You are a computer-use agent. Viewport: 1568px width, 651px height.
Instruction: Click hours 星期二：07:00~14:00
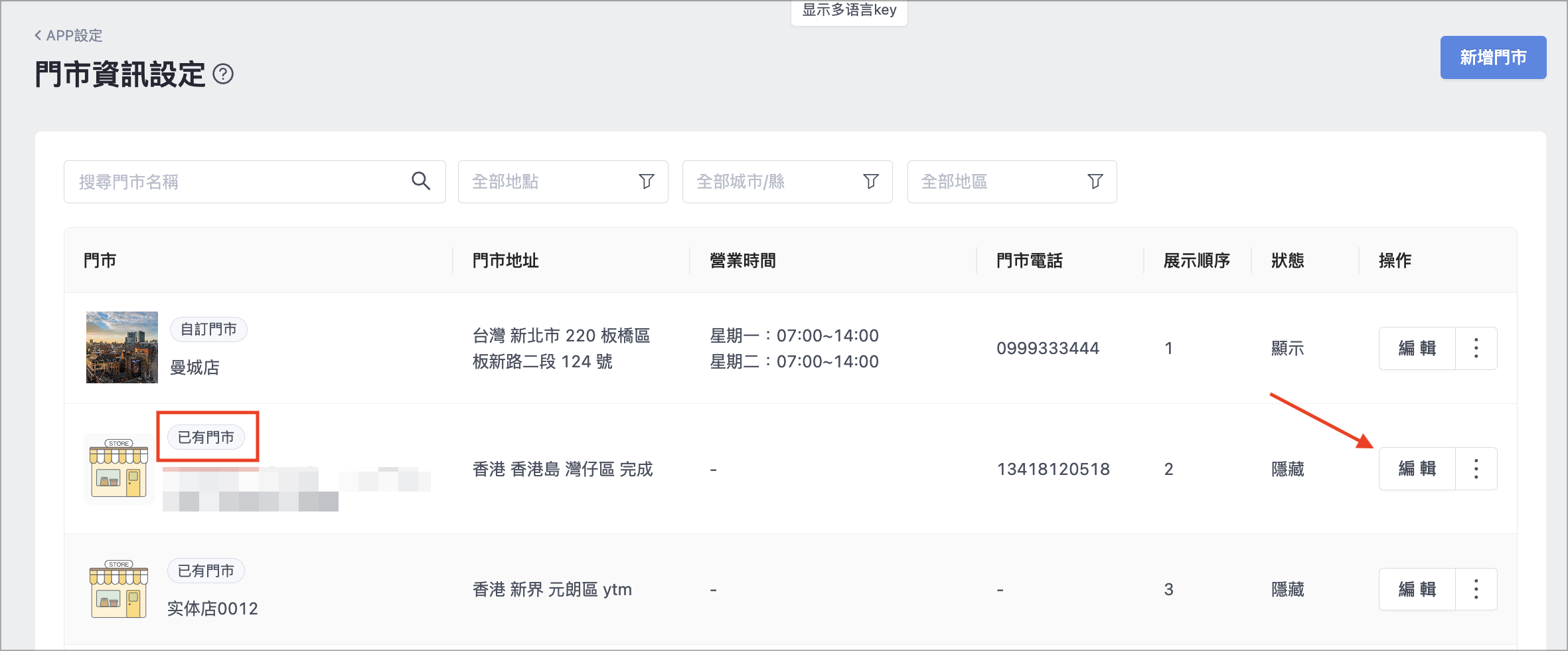[795, 361]
